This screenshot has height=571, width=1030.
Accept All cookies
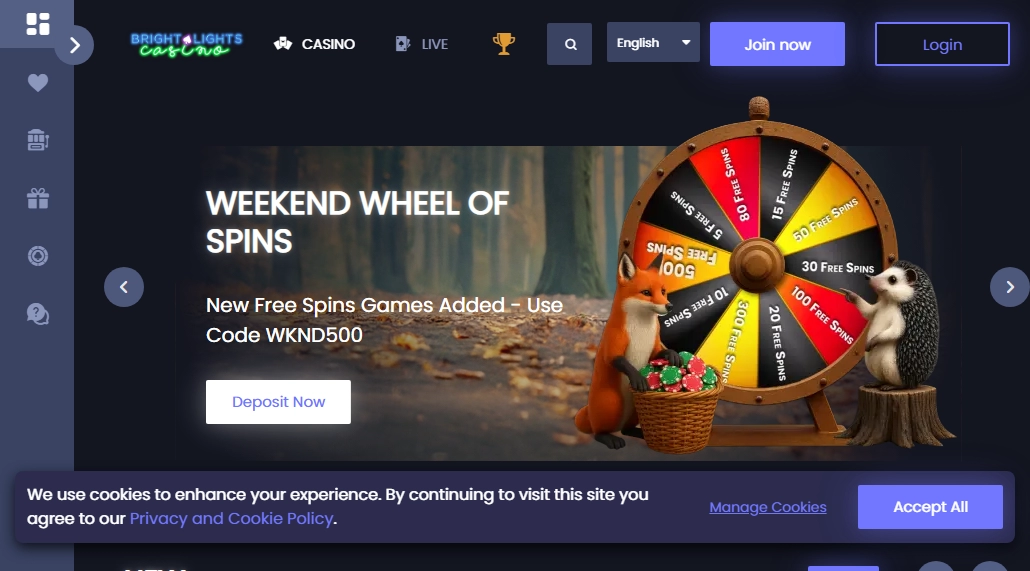tap(930, 507)
